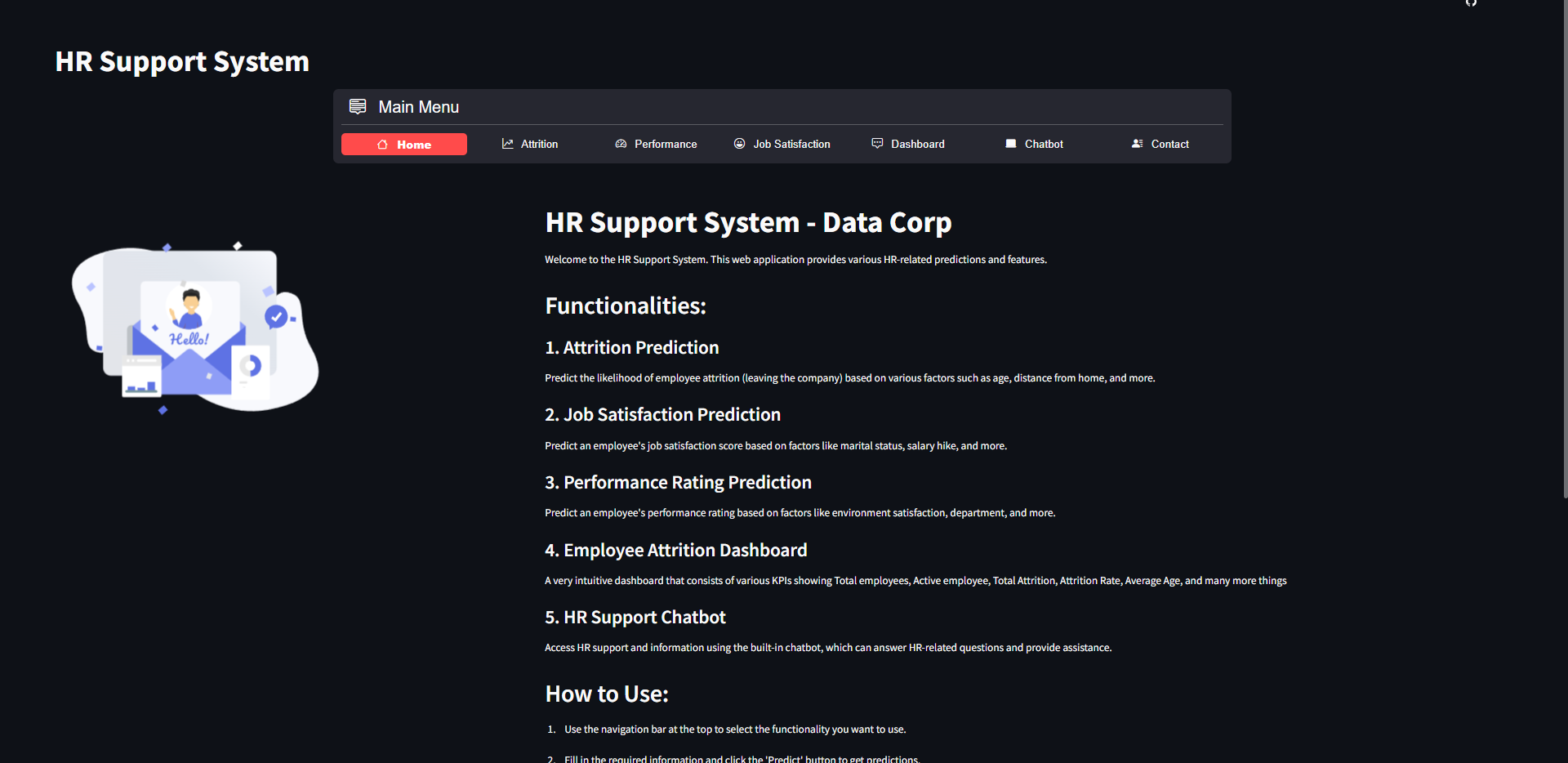
Task: Click the smiley face icon beside Job Satisfaction
Action: pos(738,143)
